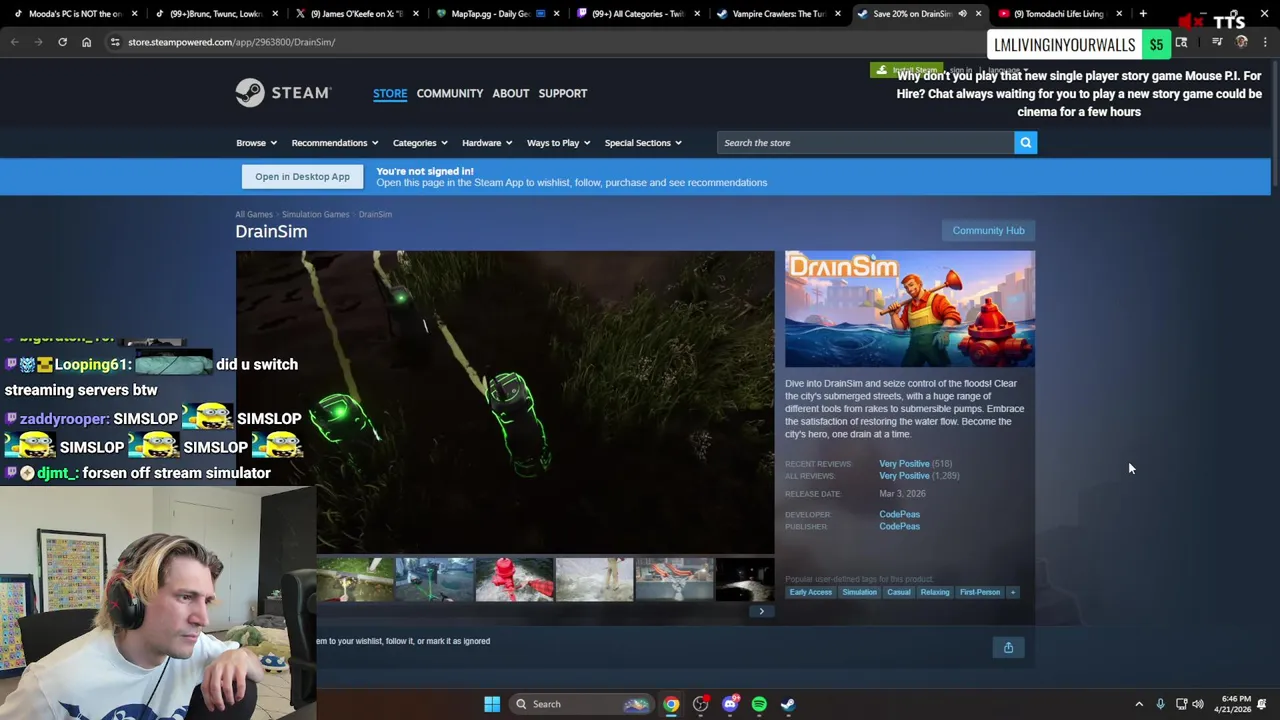Open Windows Start menu
The width and height of the screenshot is (1280, 720).
(x=492, y=704)
